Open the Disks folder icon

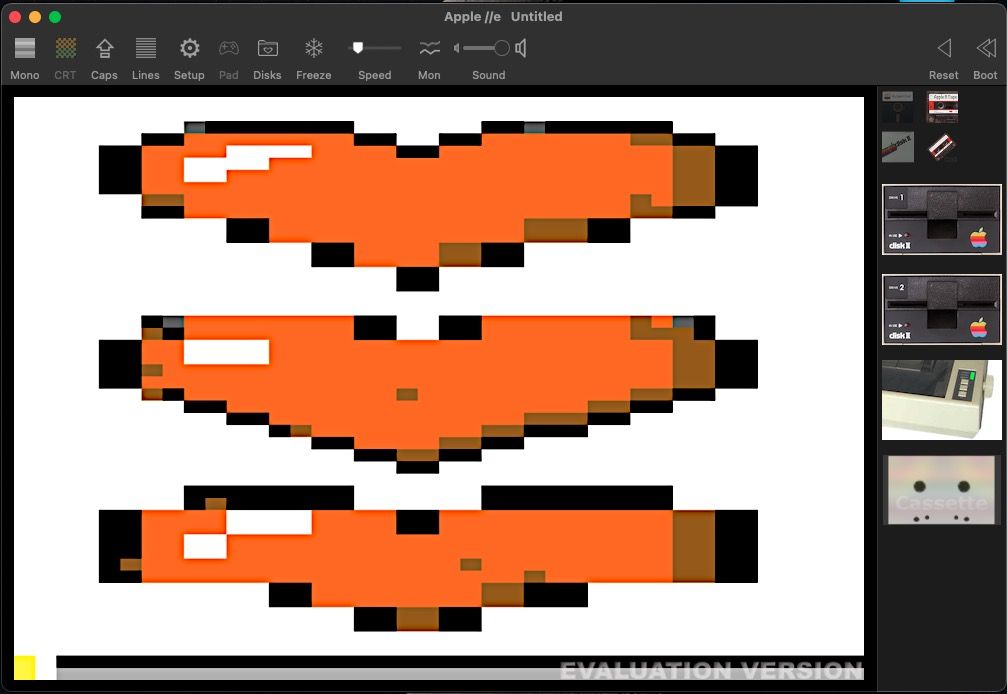pos(268,48)
